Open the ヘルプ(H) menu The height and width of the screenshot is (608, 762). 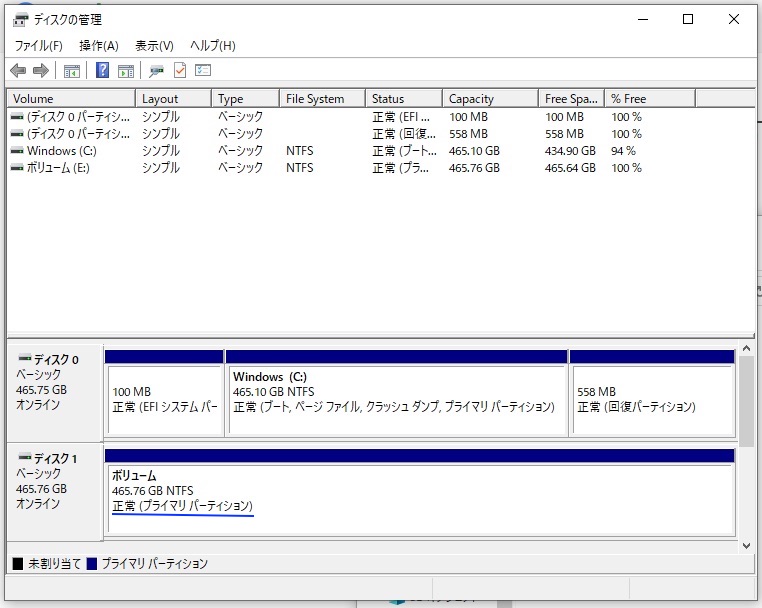pos(213,46)
